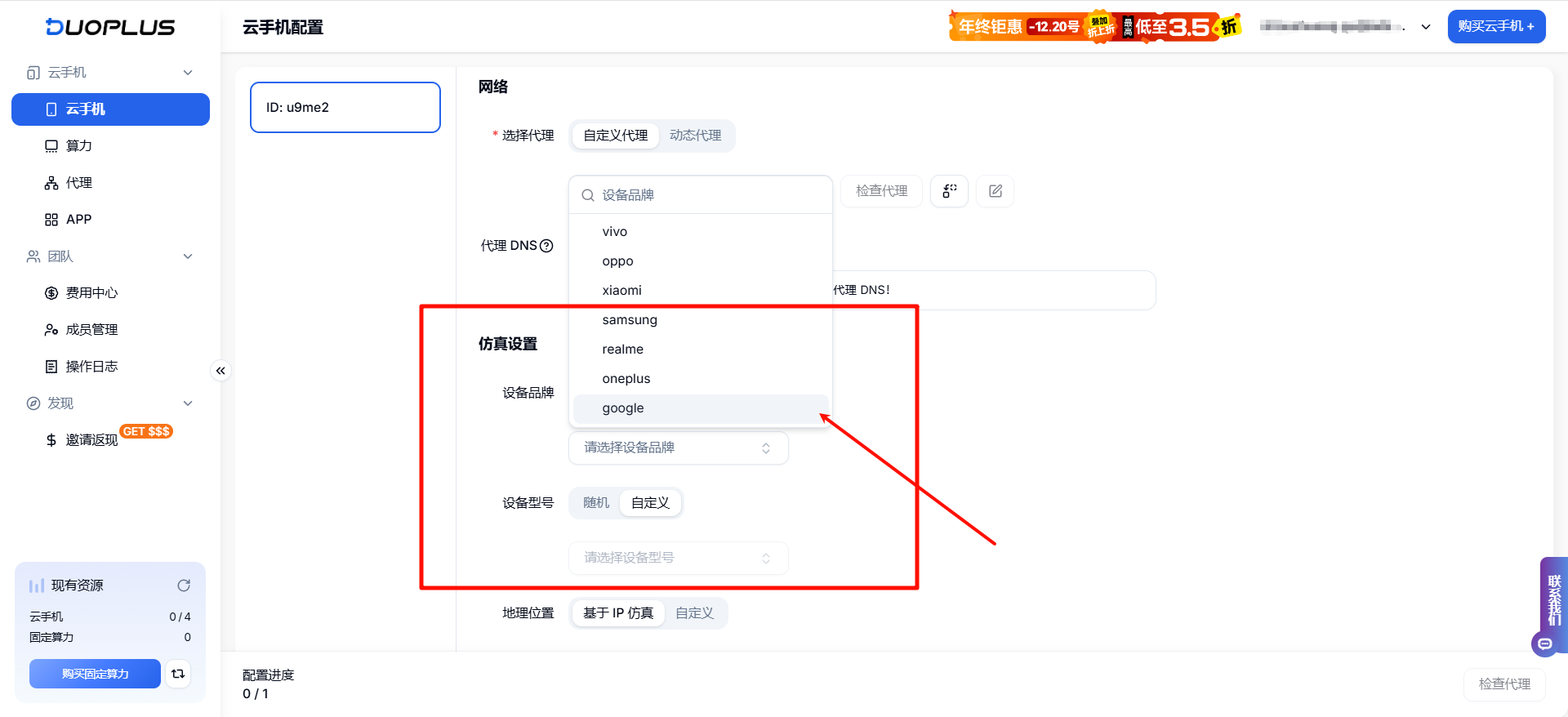Screen dimensions: 1568x717
Task: Click the GET $$$ badge
Action: (x=147, y=431)
